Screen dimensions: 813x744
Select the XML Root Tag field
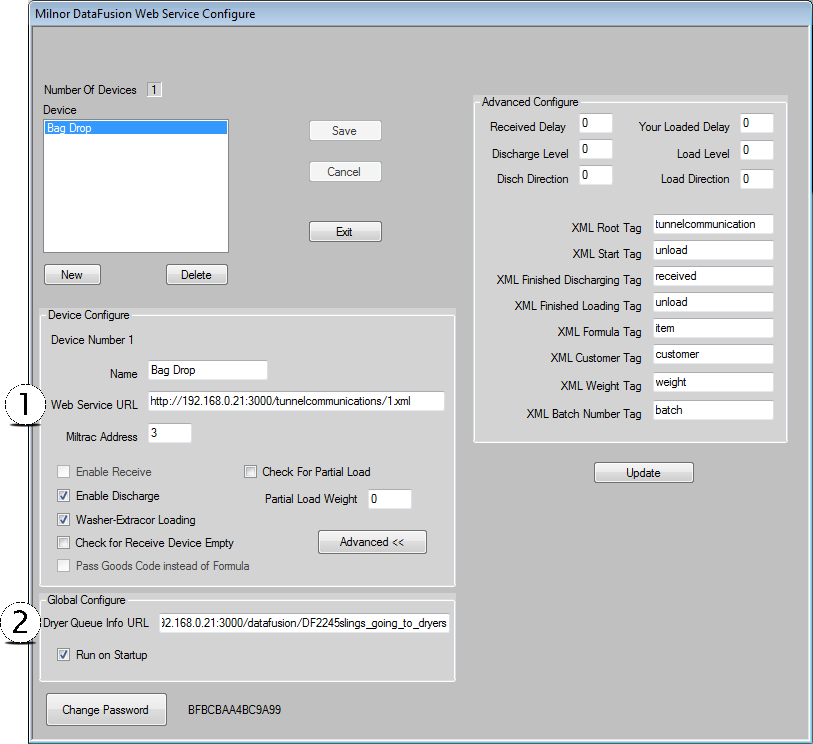pyautogui.click(x=712, y=224)
